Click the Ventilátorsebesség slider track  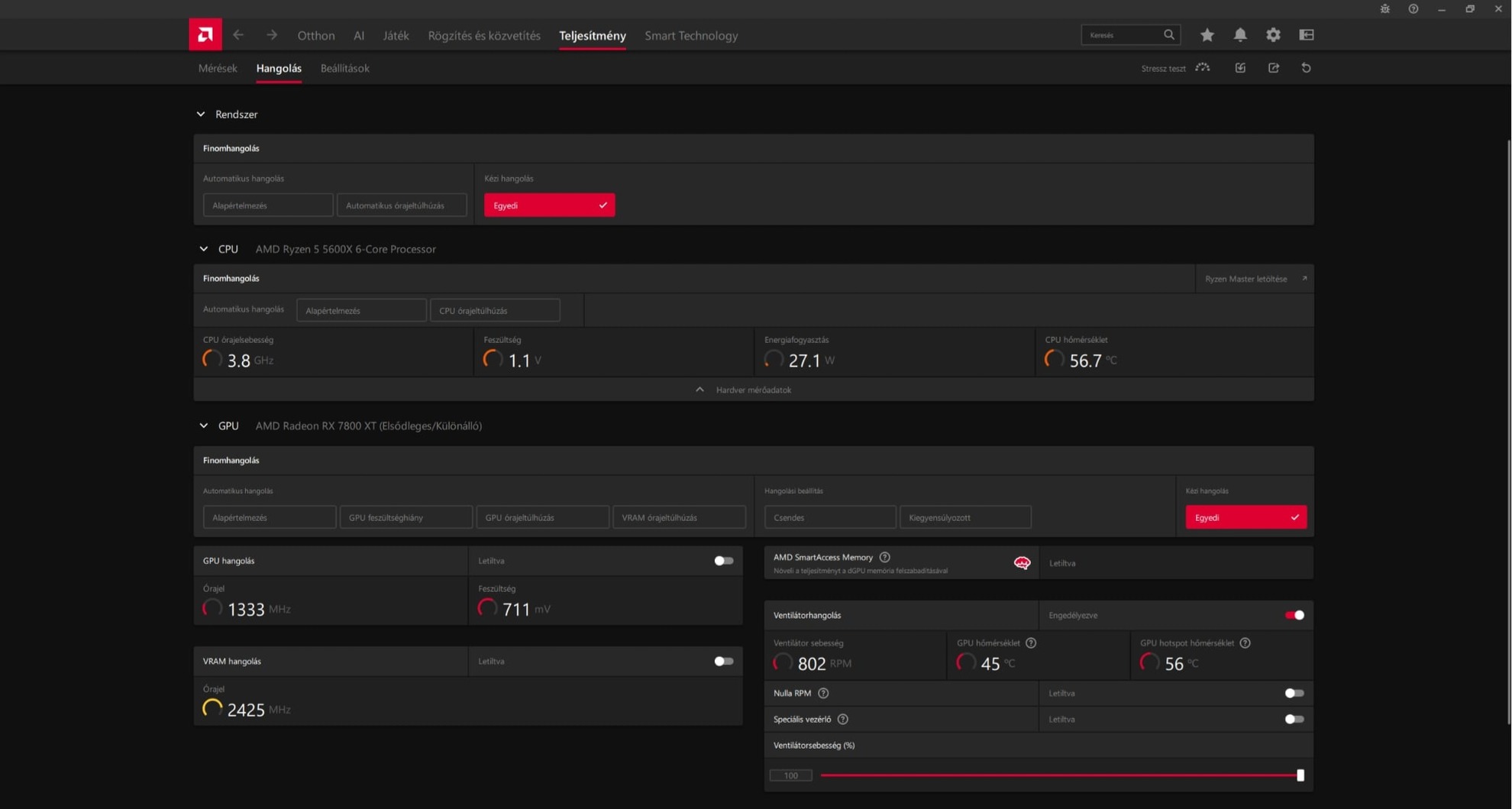click(1060, 775)
